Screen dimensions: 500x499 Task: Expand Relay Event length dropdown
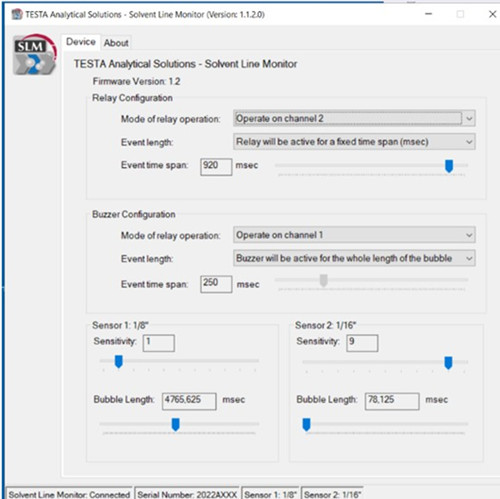[x=354, y=142]
